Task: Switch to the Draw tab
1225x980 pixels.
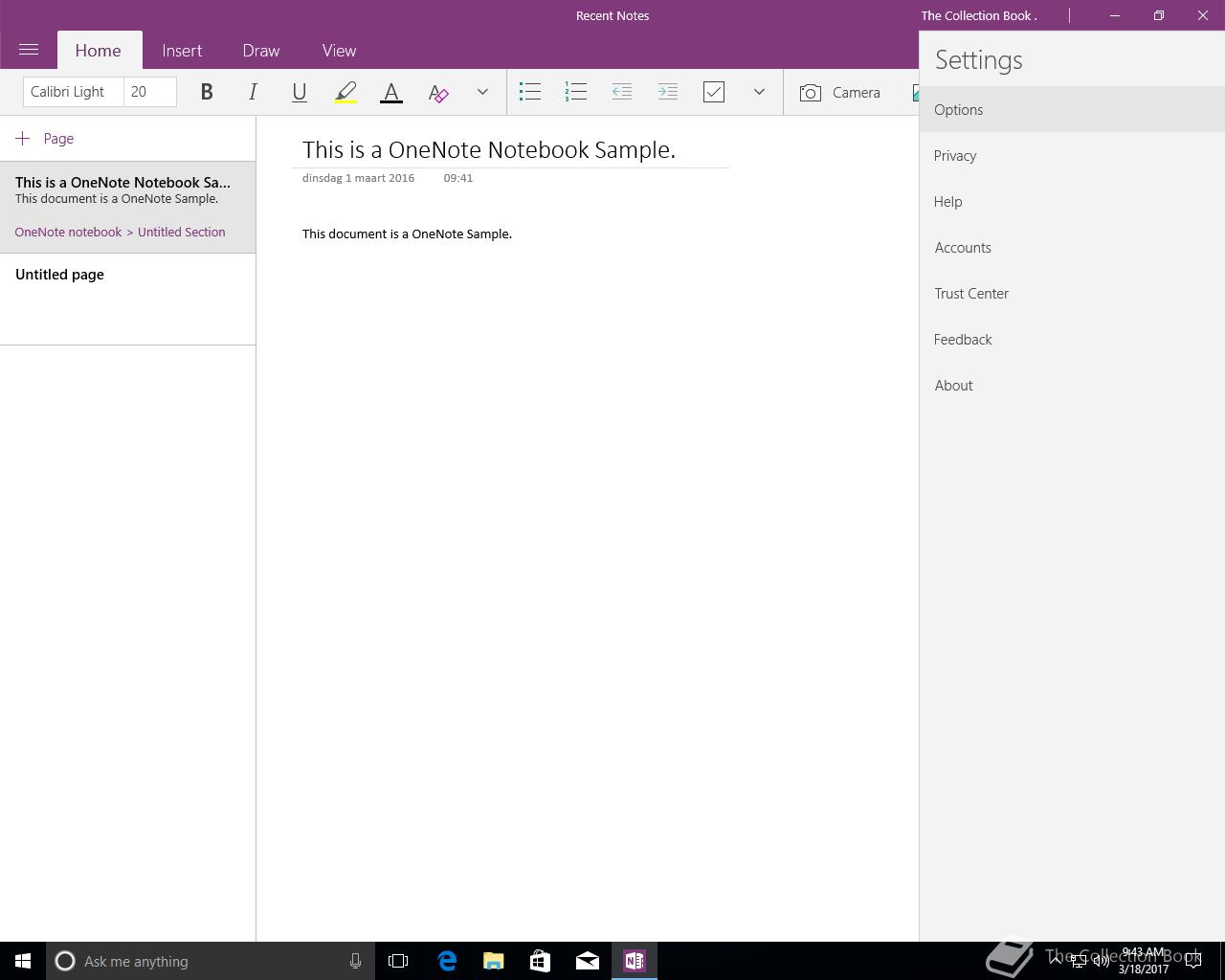Action: coord(261,51)
